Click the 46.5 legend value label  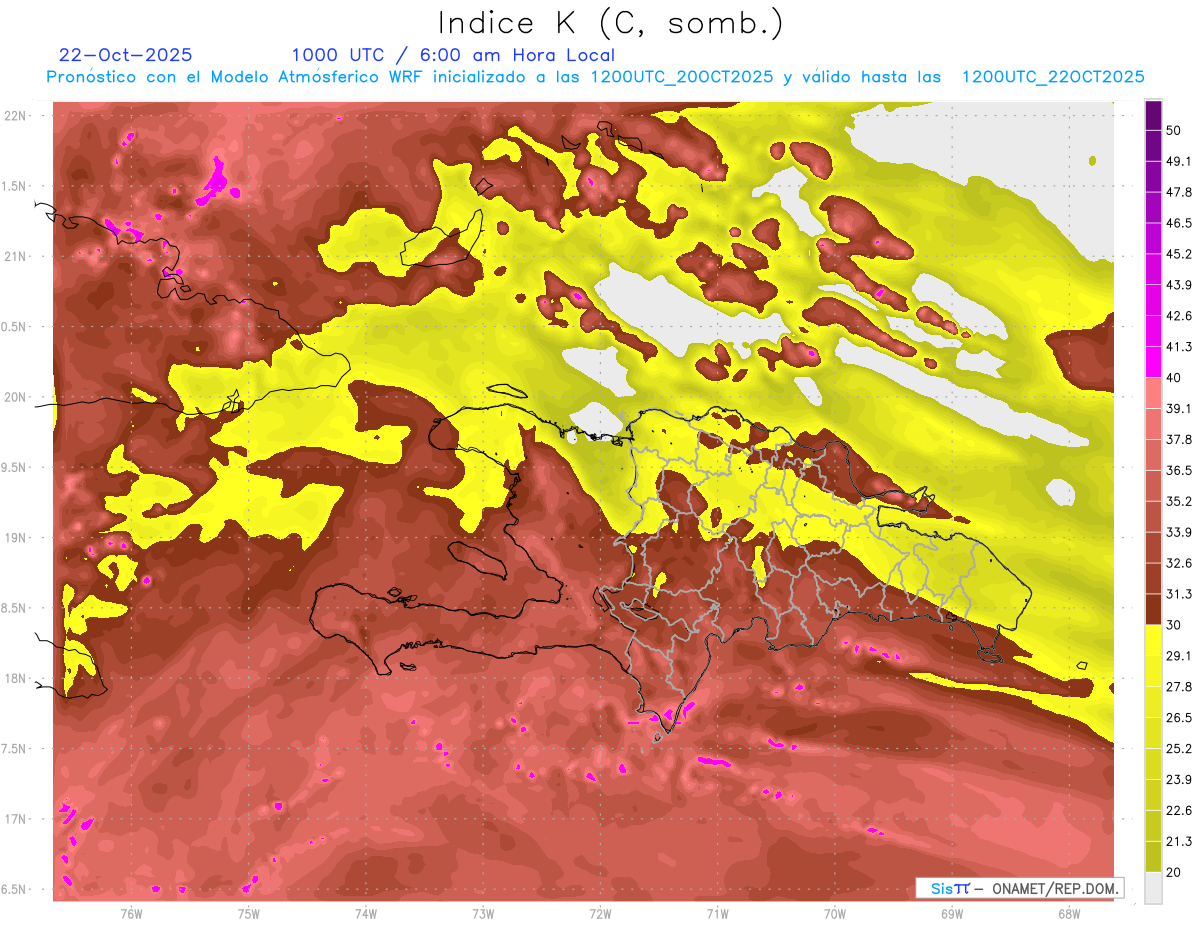pos(1179,223)
